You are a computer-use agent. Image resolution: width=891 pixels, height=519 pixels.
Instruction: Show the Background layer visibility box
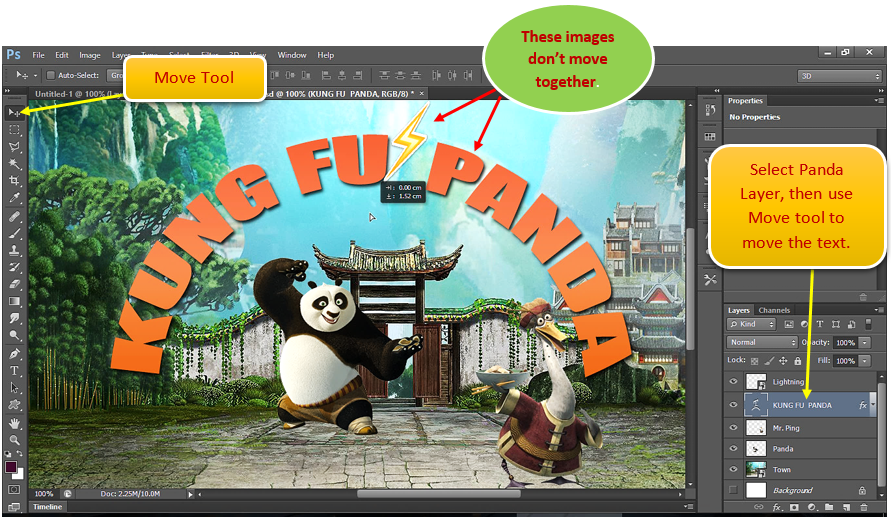[x=733, y=490]
